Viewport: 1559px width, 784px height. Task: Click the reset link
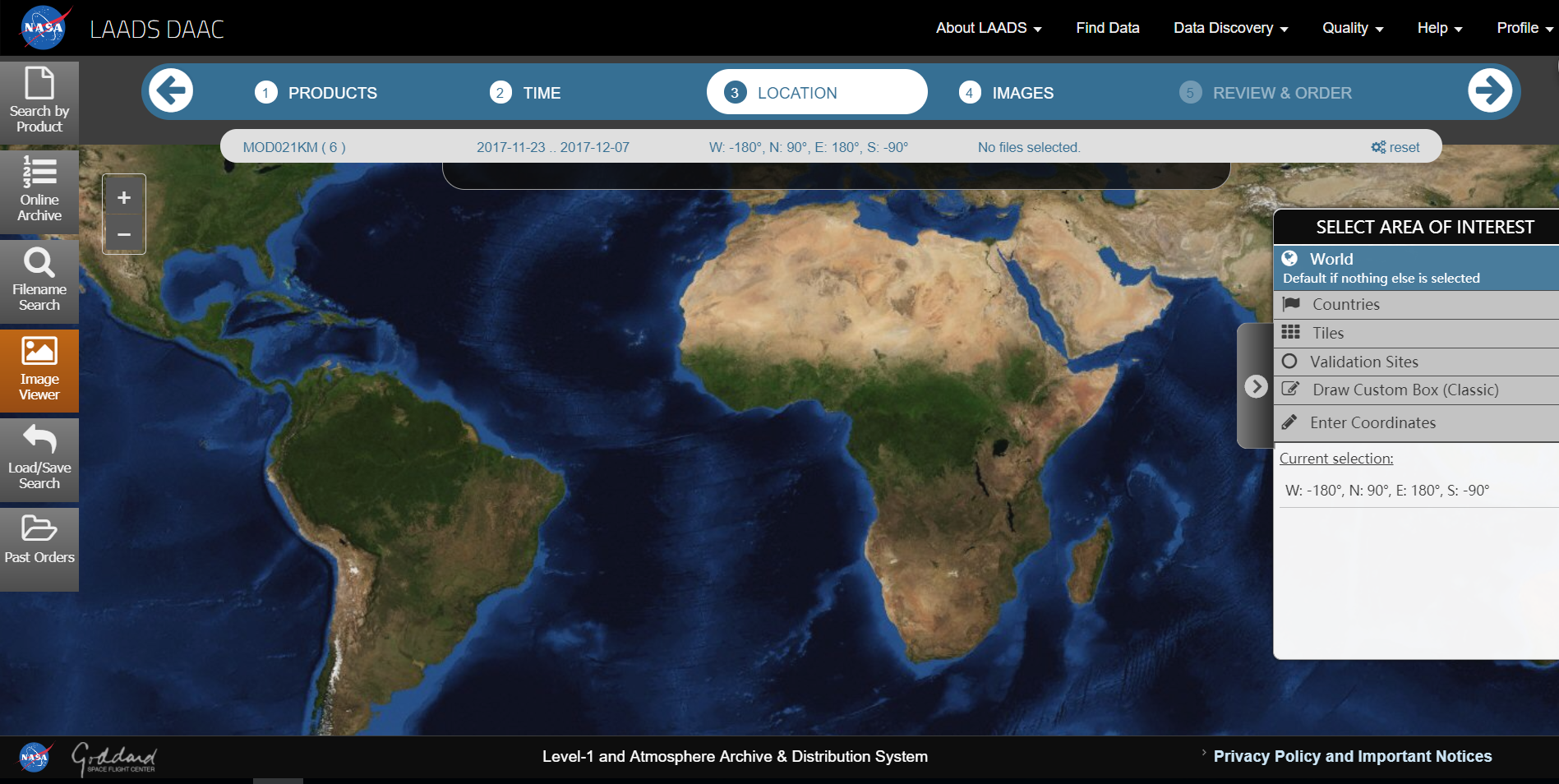(1395, 147)
